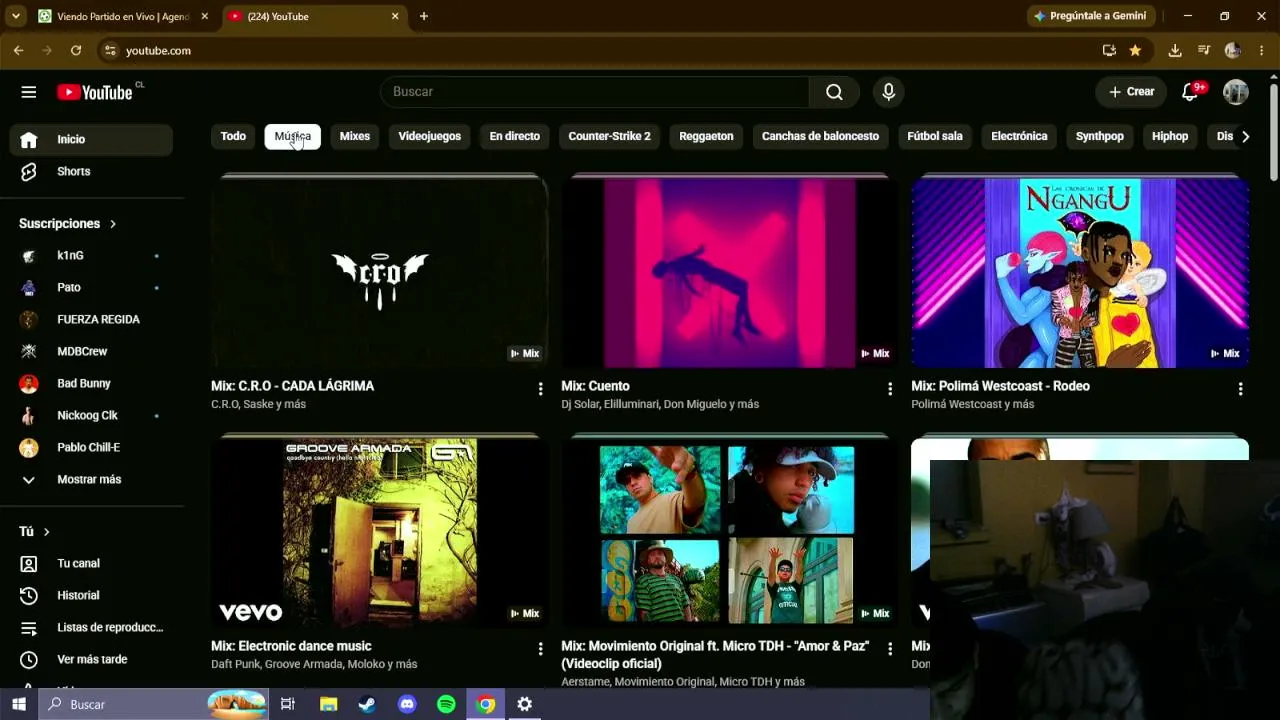Image resolution: width=1280 pixels, height=720 pixels.
Task: Open the MDBCrew subscription channel
Action: (92, 351)
